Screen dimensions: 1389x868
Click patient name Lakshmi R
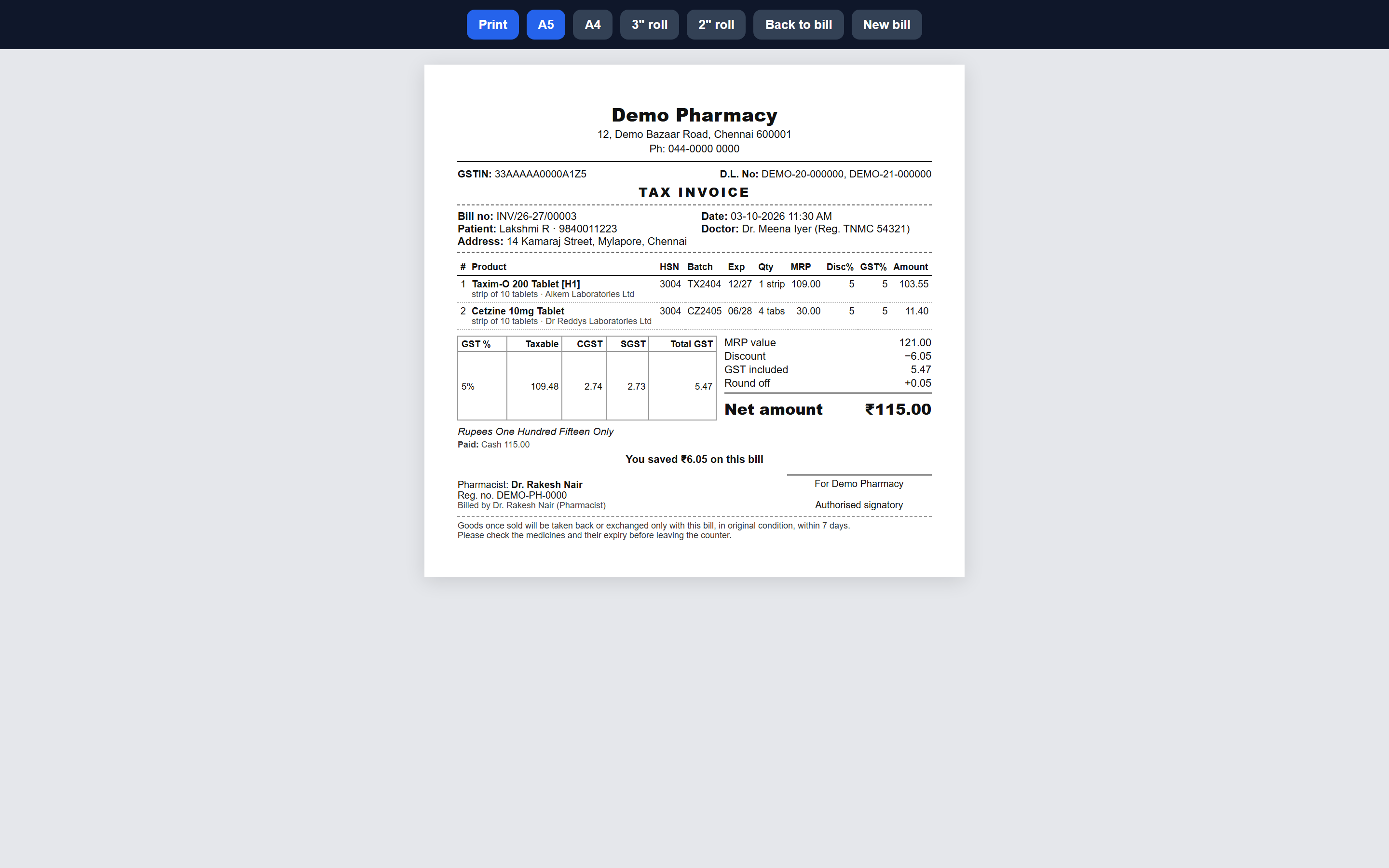point(524,229)
